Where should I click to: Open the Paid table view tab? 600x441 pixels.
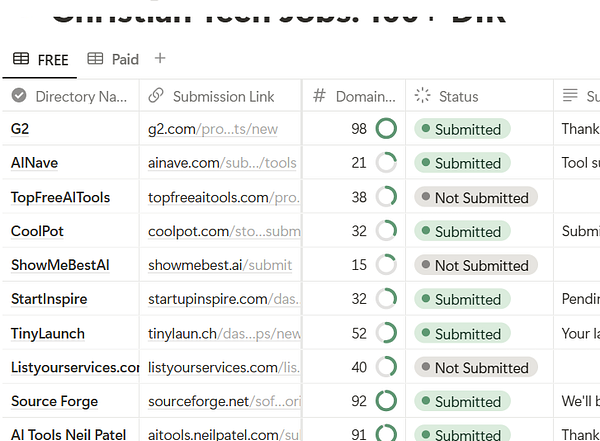point(113,59)
